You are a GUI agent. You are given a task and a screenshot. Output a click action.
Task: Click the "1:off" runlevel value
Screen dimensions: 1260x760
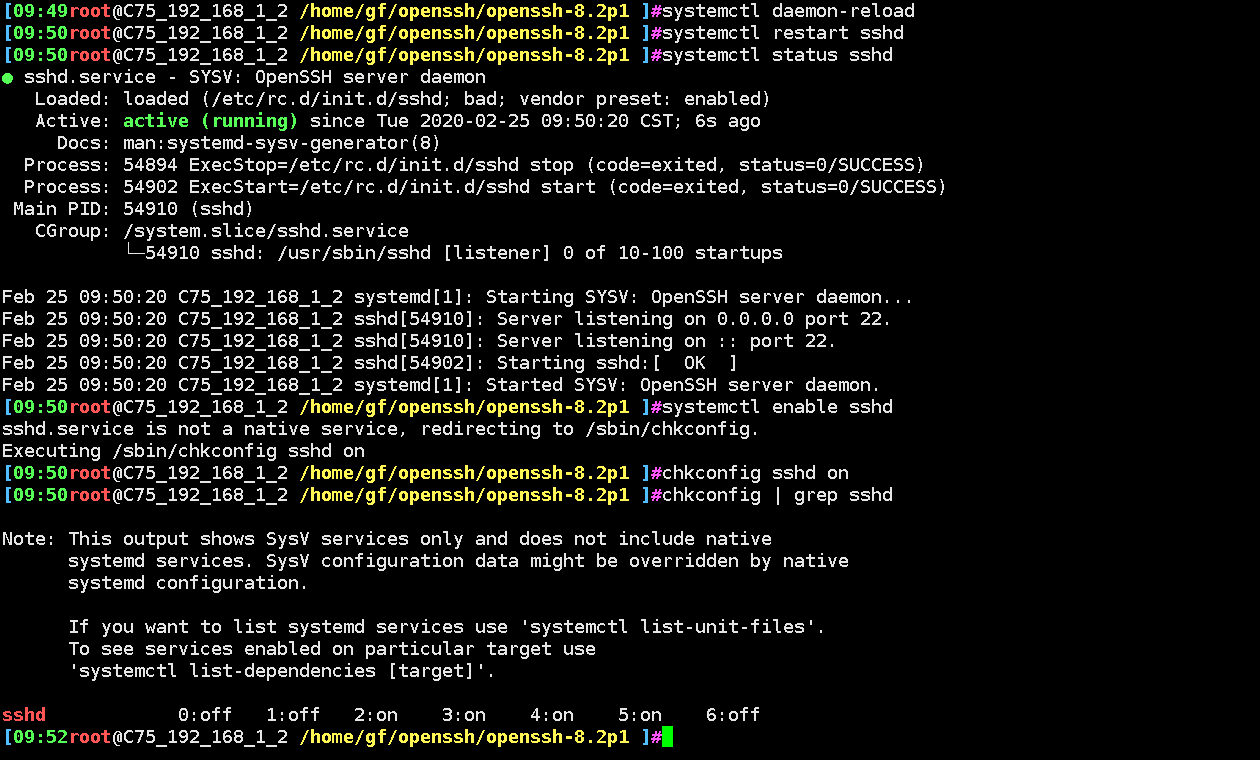pos(293,715)
